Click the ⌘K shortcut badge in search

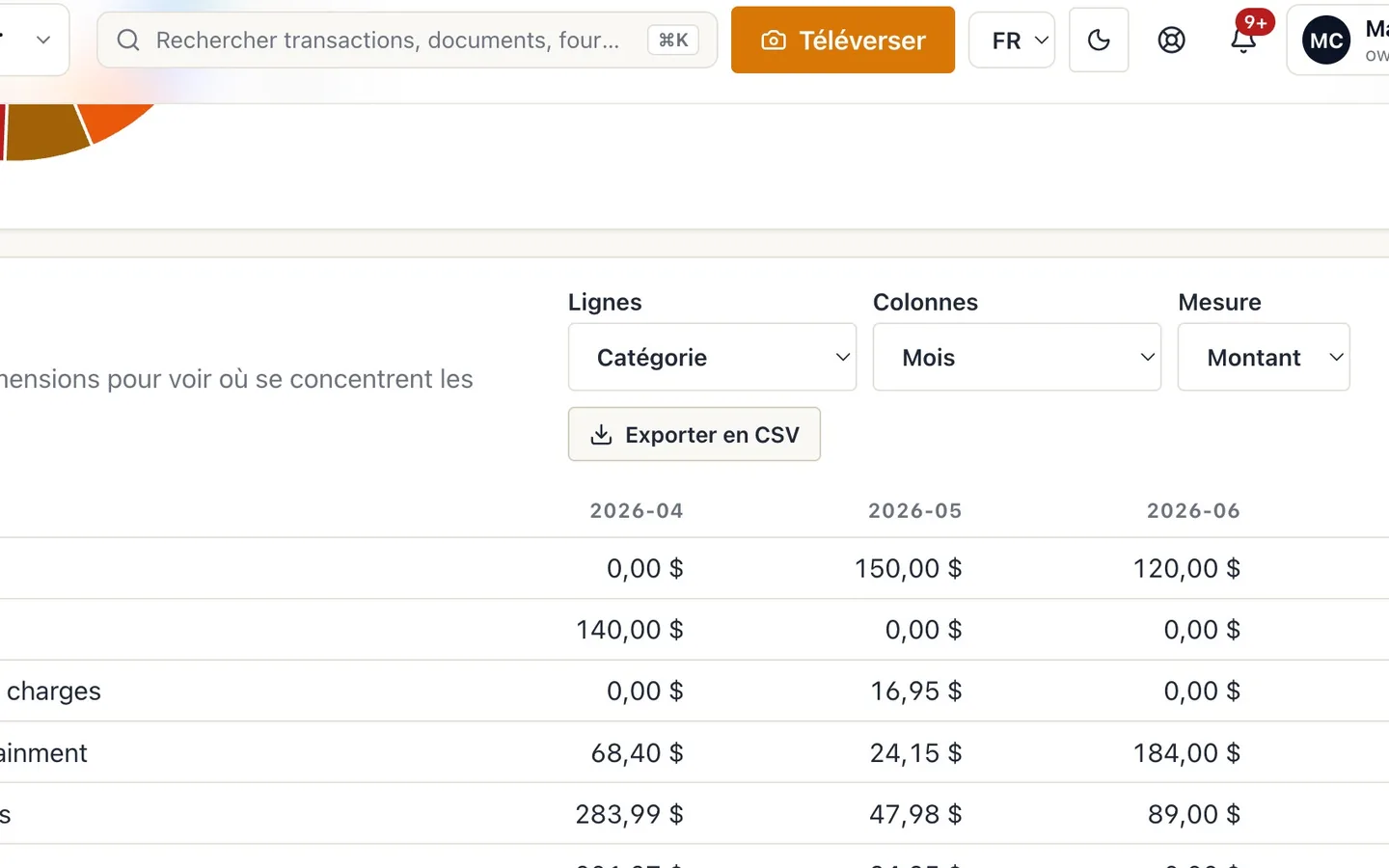(673, 40)
